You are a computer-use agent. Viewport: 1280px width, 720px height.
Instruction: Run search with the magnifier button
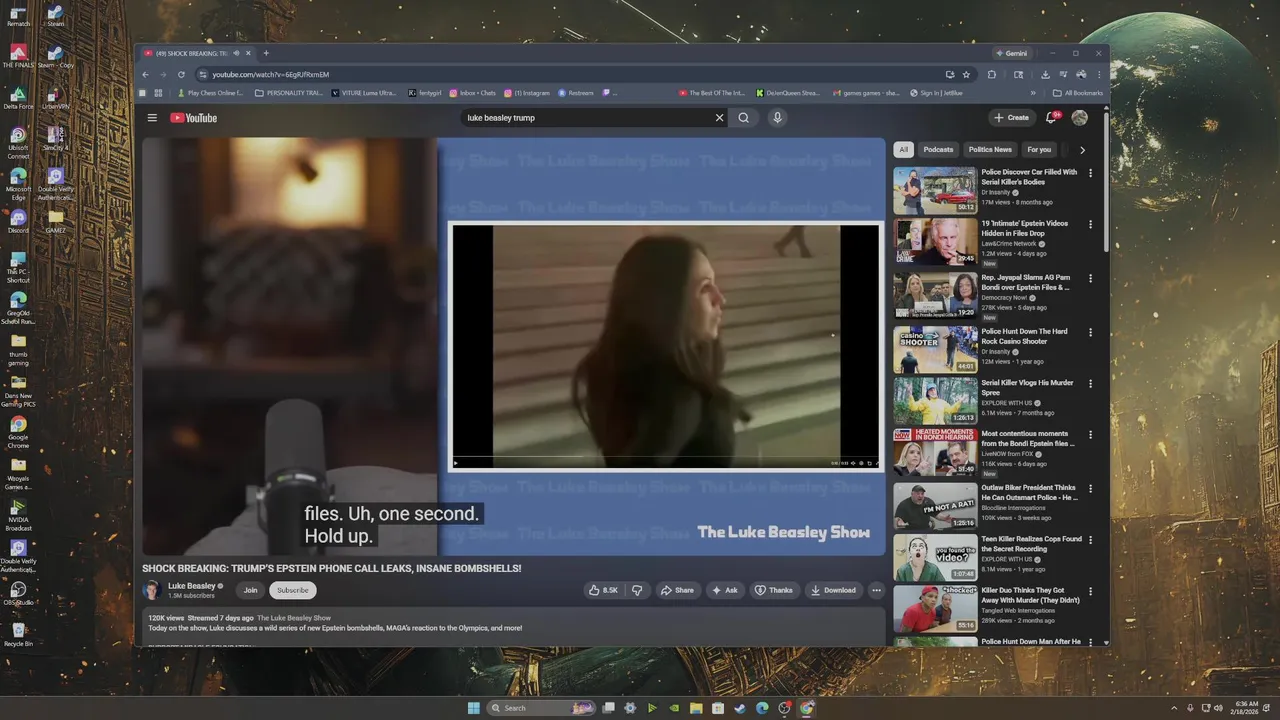[744, 118]
